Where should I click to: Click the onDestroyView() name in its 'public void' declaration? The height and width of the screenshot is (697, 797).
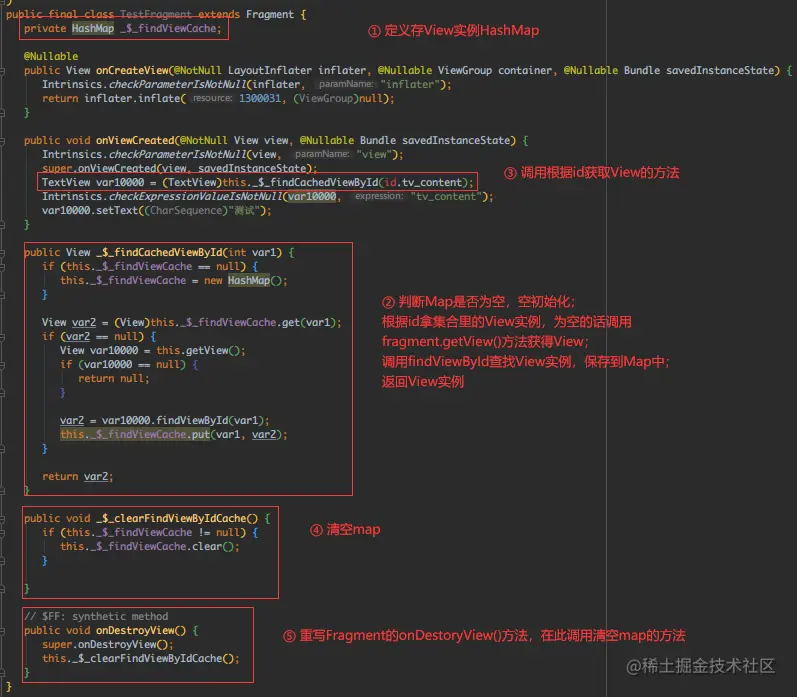[x=141, y=630]
